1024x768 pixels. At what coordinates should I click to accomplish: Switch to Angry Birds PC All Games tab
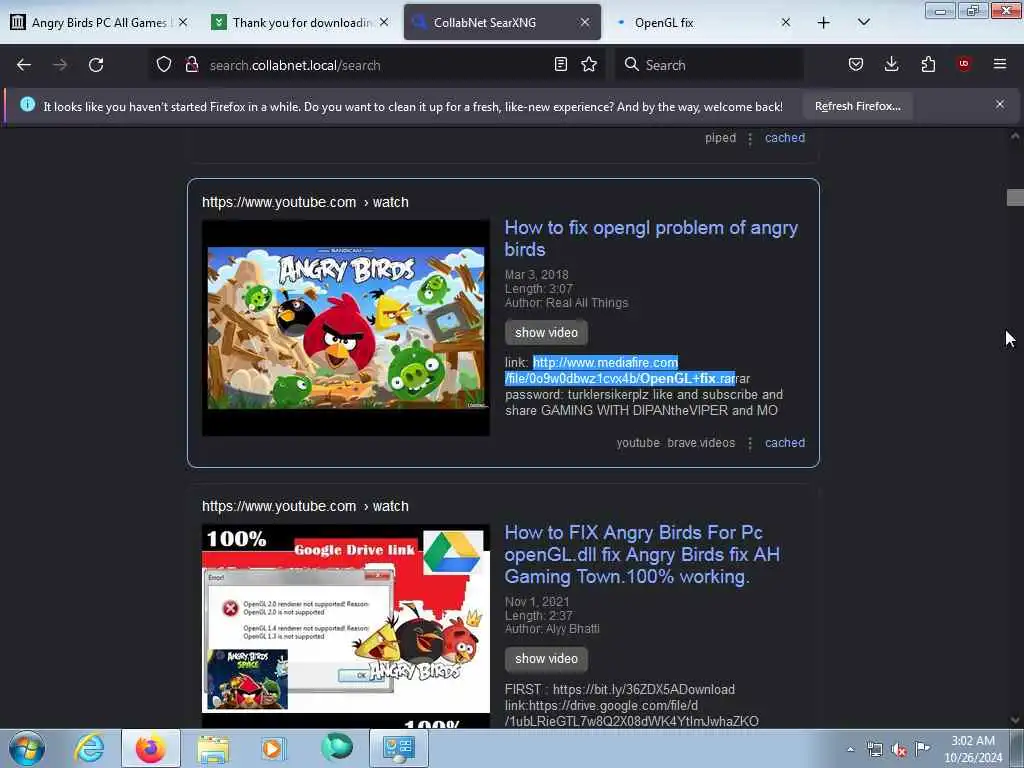tap(98, 23)
